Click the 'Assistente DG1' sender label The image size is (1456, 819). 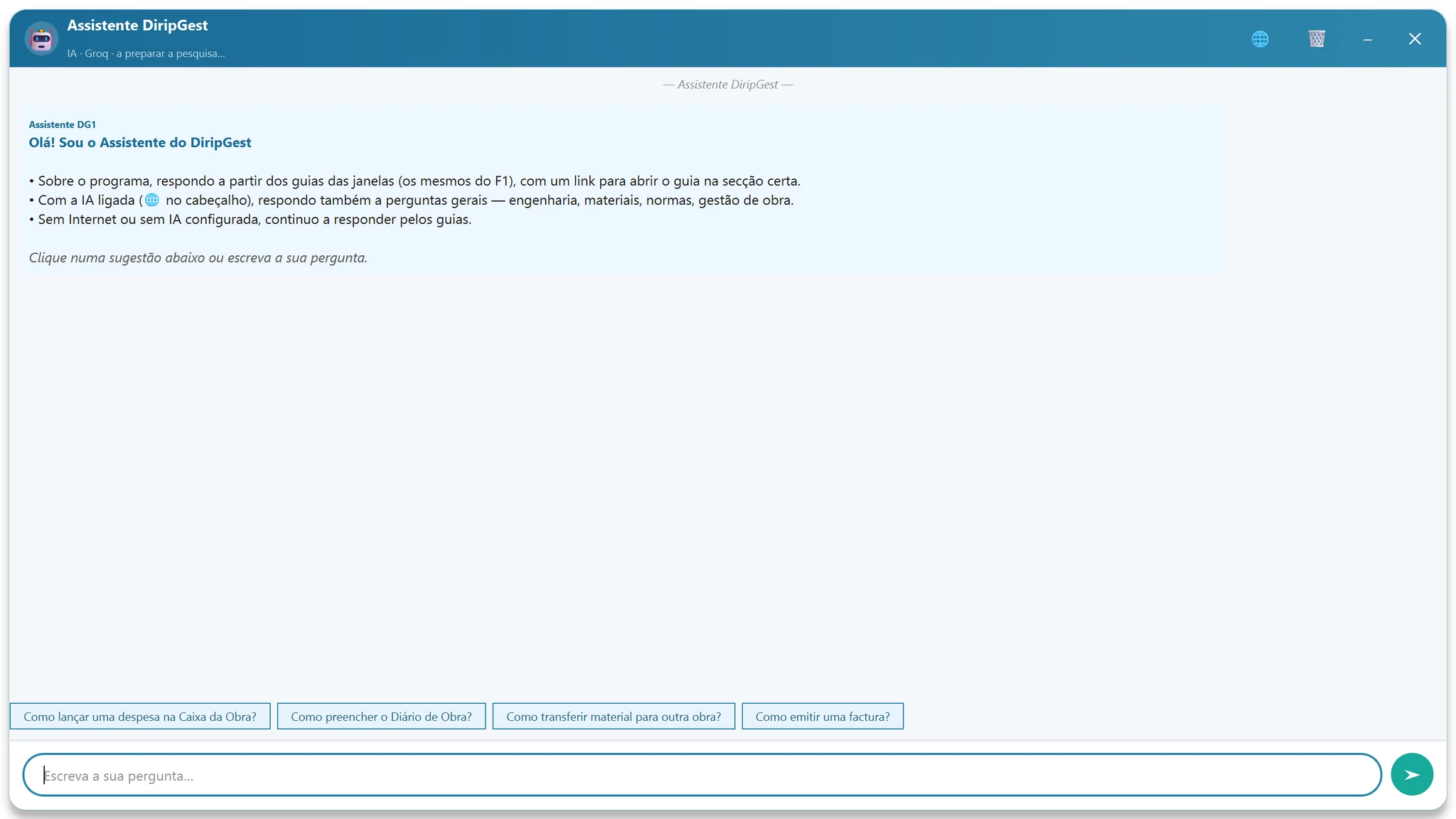tap(63, 124)
